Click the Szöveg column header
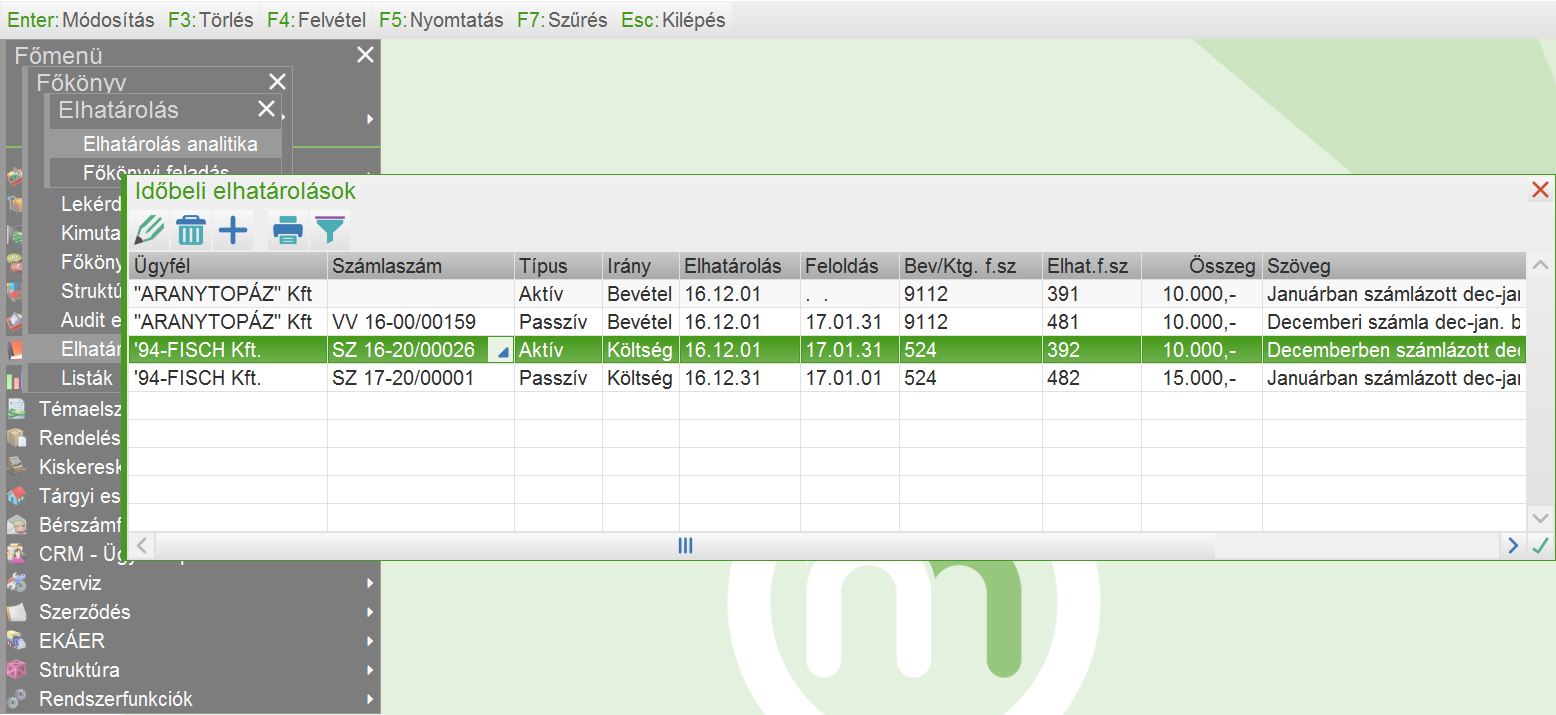The height and width of the screenshot is (715, 1556). coord(1394,266)
